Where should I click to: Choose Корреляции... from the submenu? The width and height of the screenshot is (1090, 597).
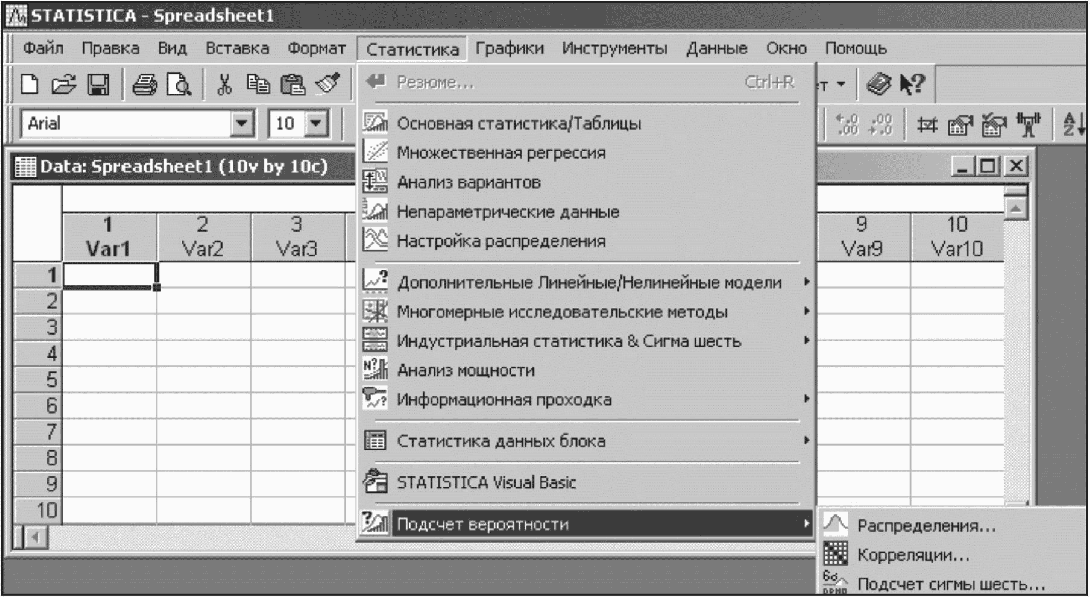pos(952,555)
